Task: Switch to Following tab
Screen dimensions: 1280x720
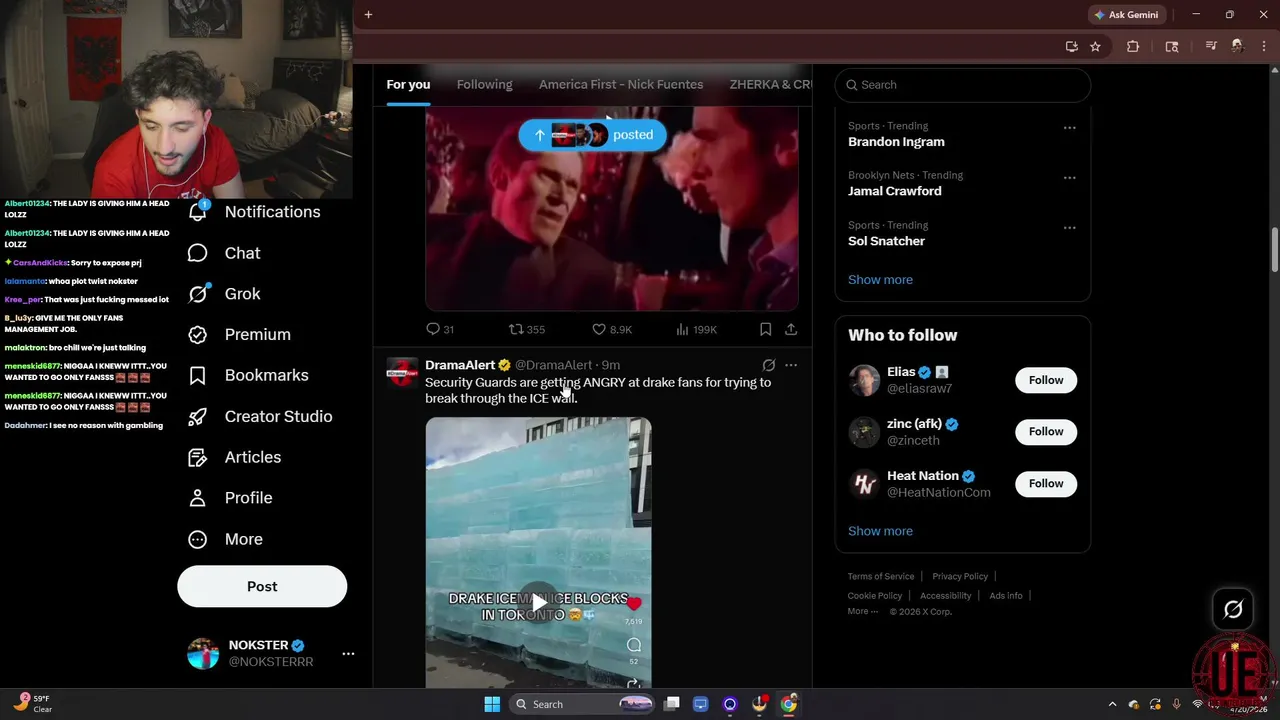Action: pos(484,84)
